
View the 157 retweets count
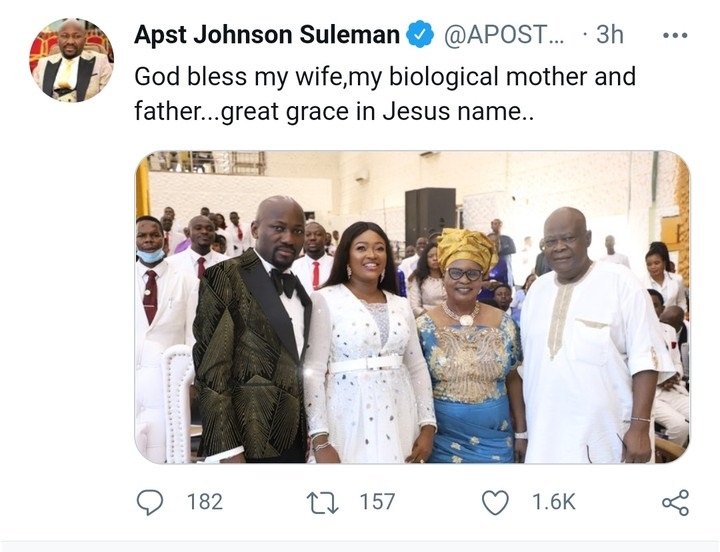click(x=377, y=502)
